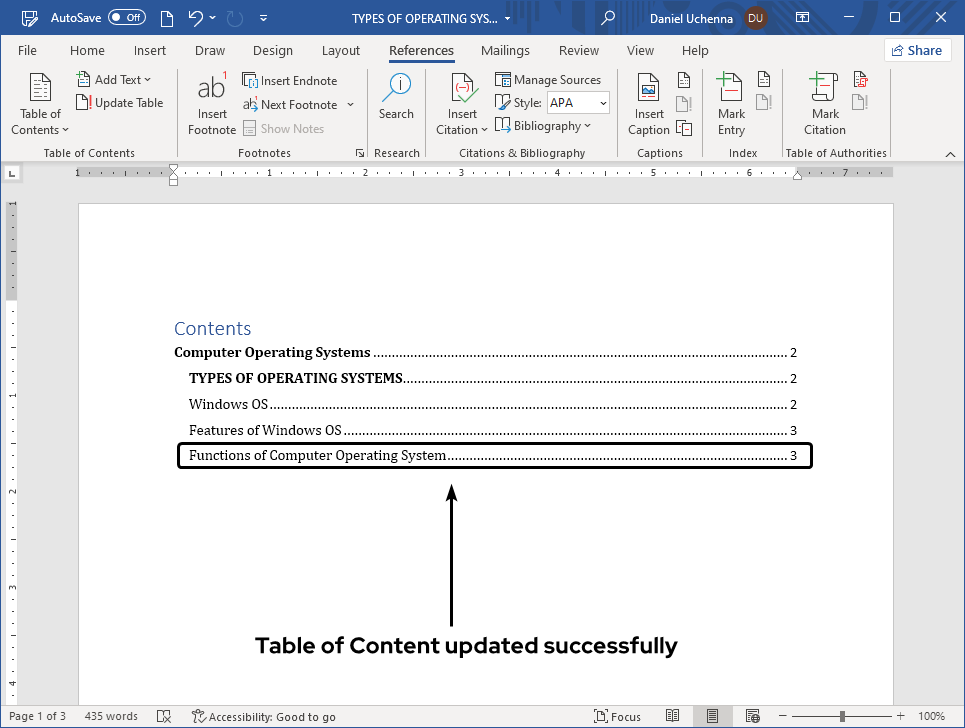
Task: Switch to the Mailings tab
Action: [x=505, y=50]
